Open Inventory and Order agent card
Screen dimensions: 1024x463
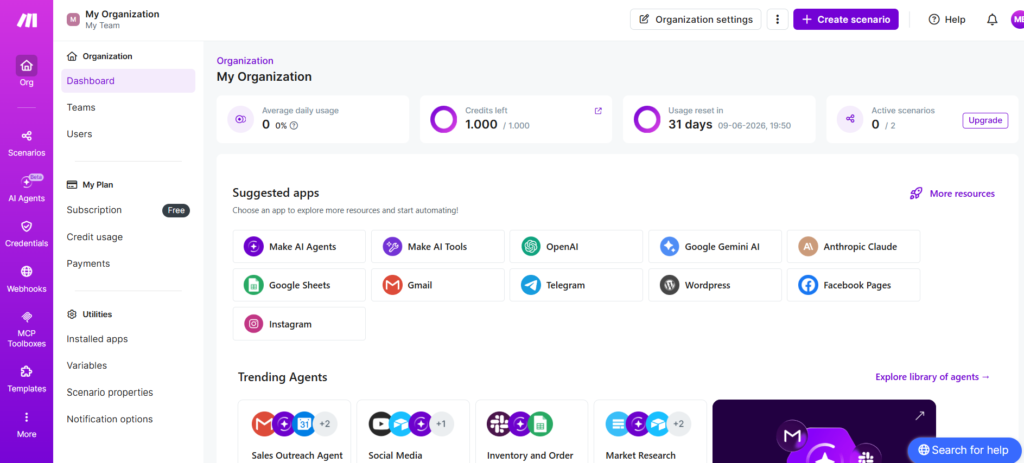[x=532, y=432]
